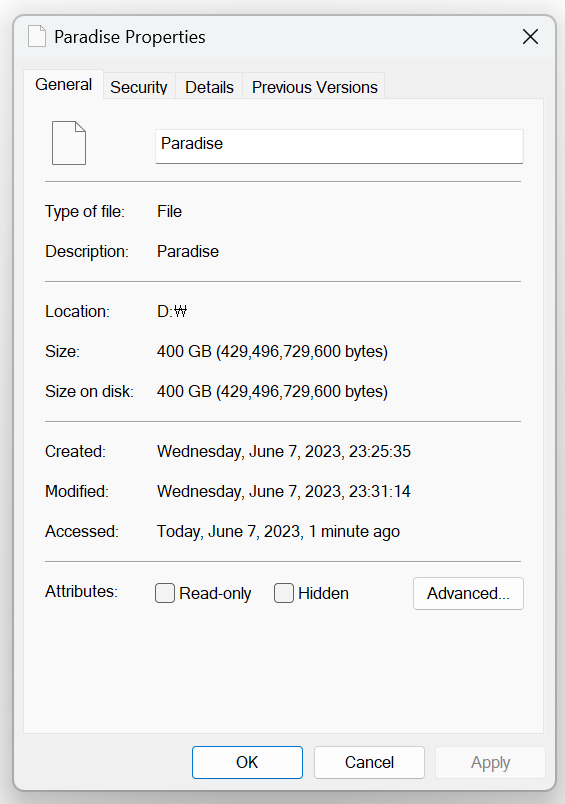
Task: Select the General tab
Action: [x=64, y=85]
